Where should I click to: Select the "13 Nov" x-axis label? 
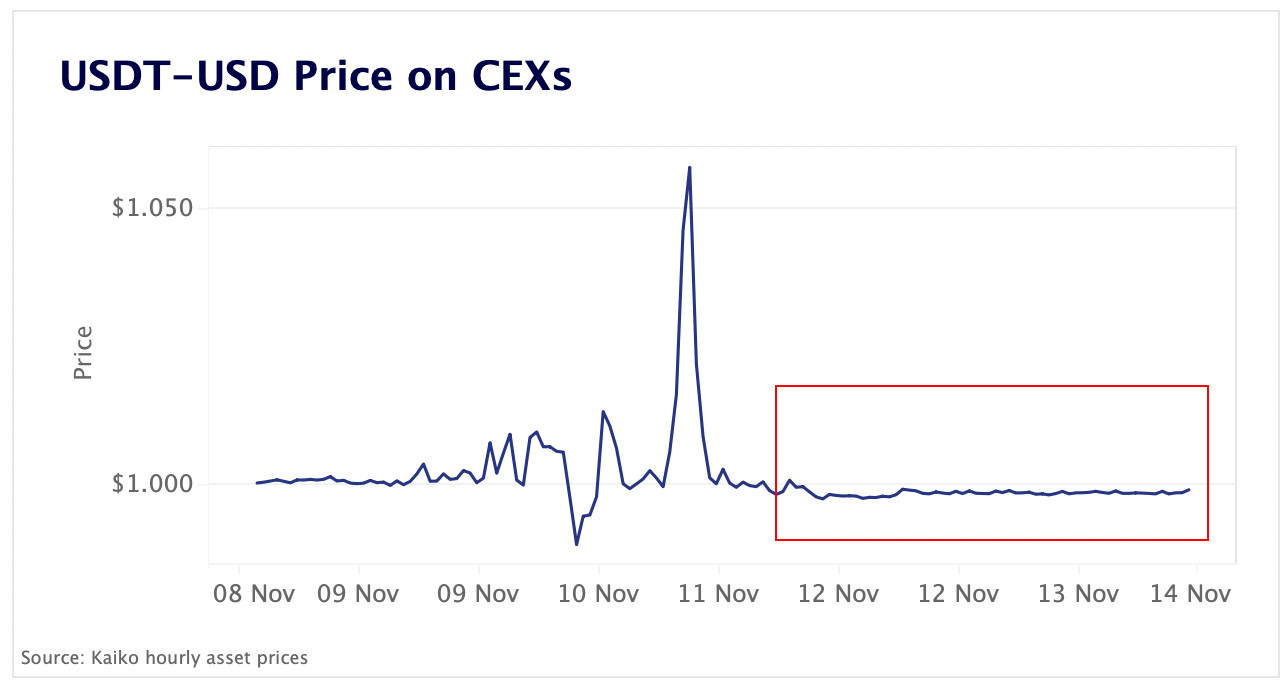(1078, 594)
